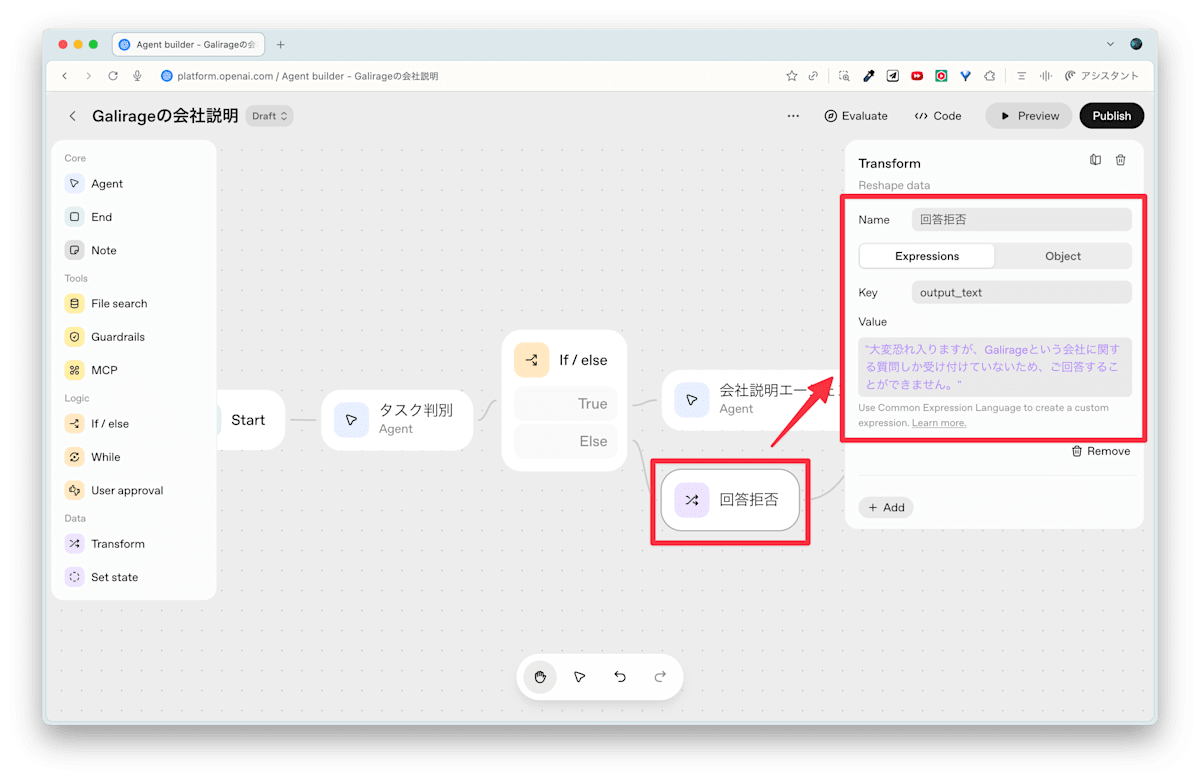
Task: Reload the page in the browser
Action: [x=113, y=76]
